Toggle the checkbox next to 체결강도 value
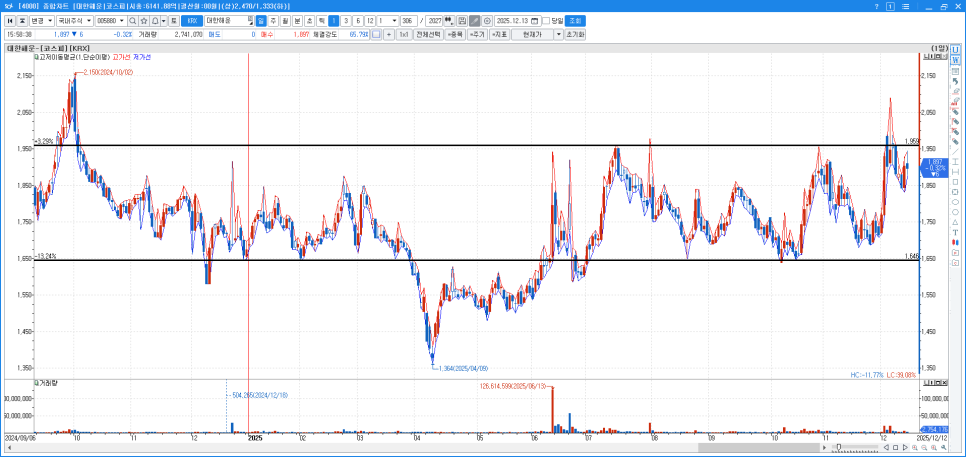 (375, 34)
